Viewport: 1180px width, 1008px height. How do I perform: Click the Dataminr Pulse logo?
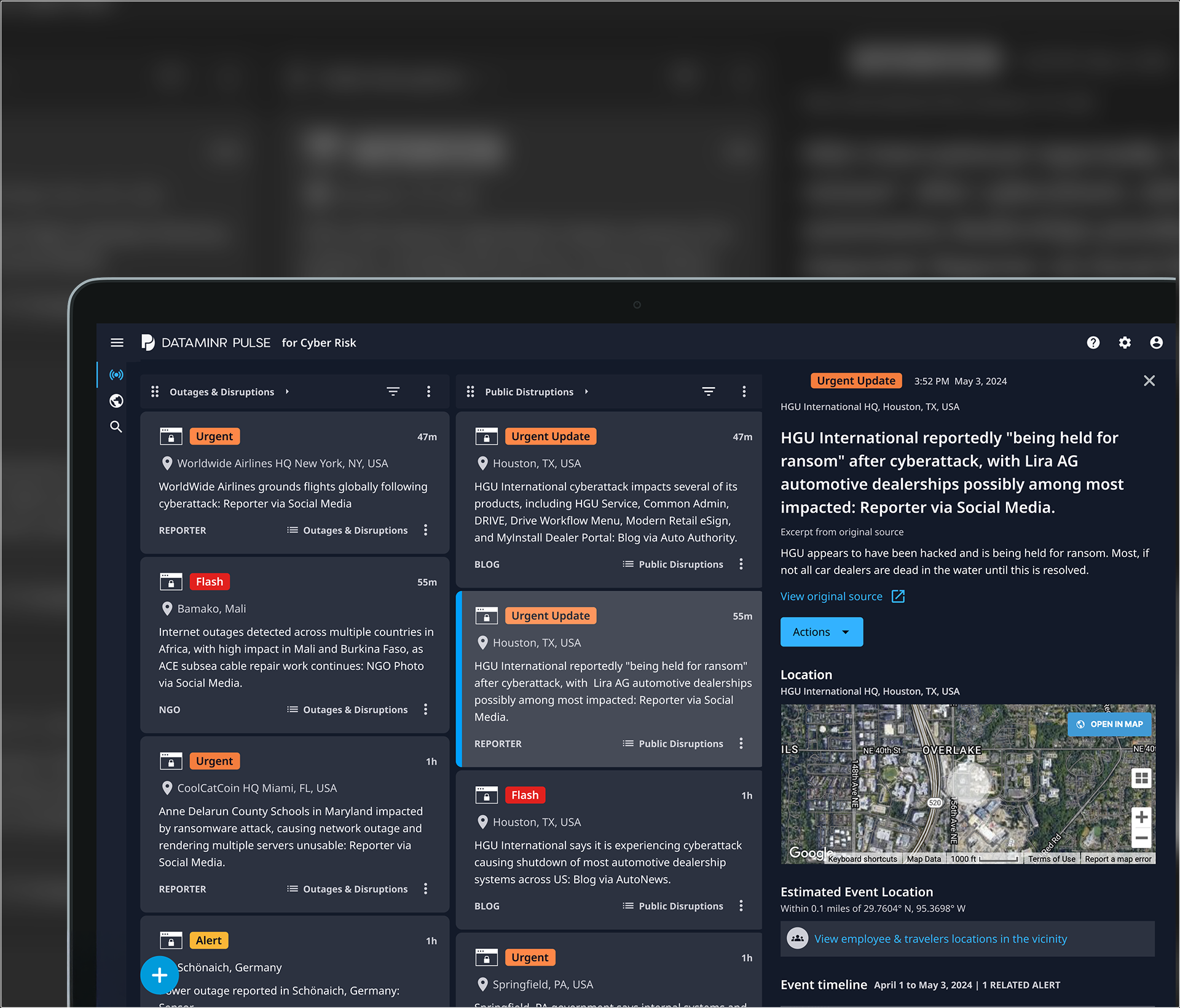click(206, 342)
